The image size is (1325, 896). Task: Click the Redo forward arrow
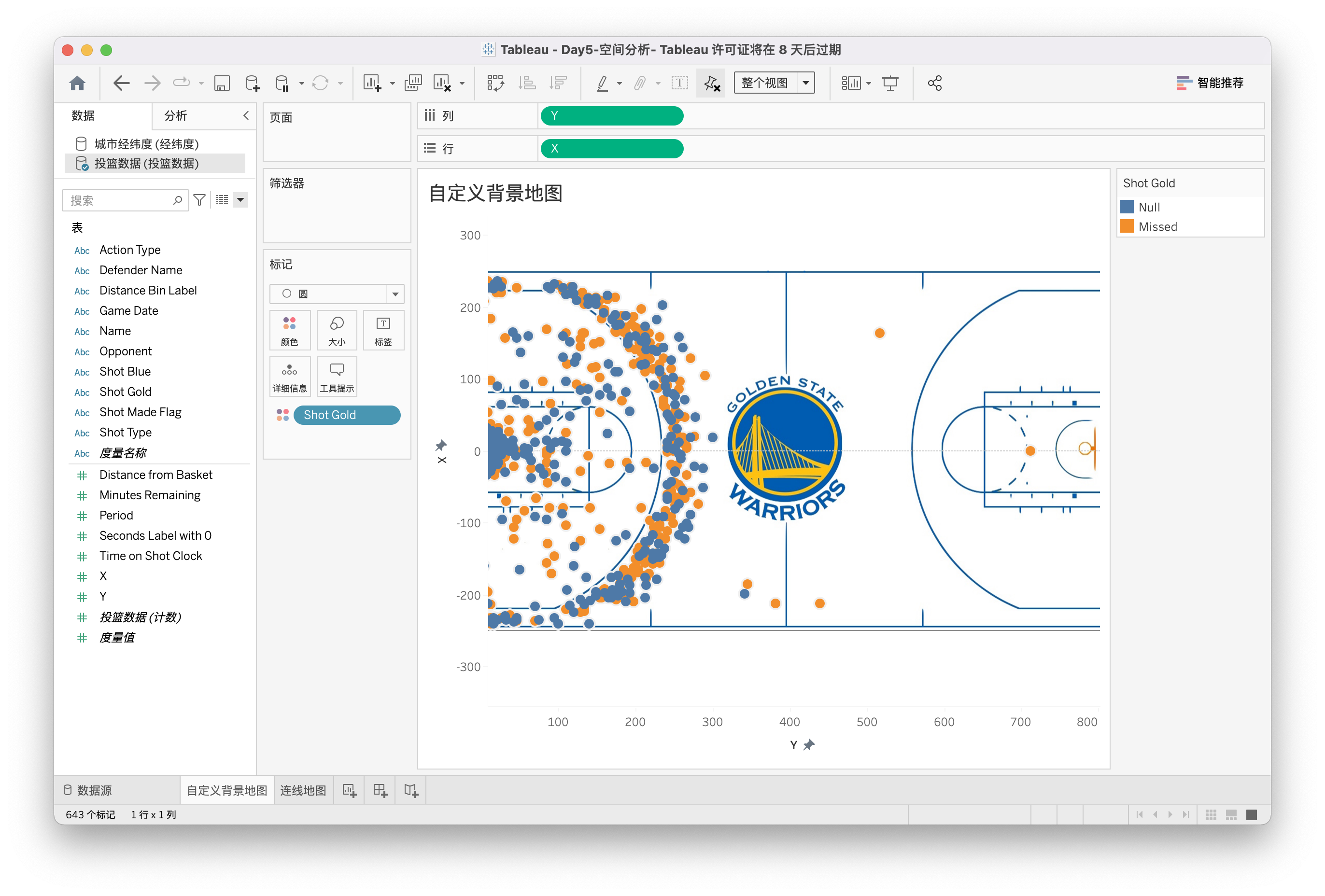[152, 83]
